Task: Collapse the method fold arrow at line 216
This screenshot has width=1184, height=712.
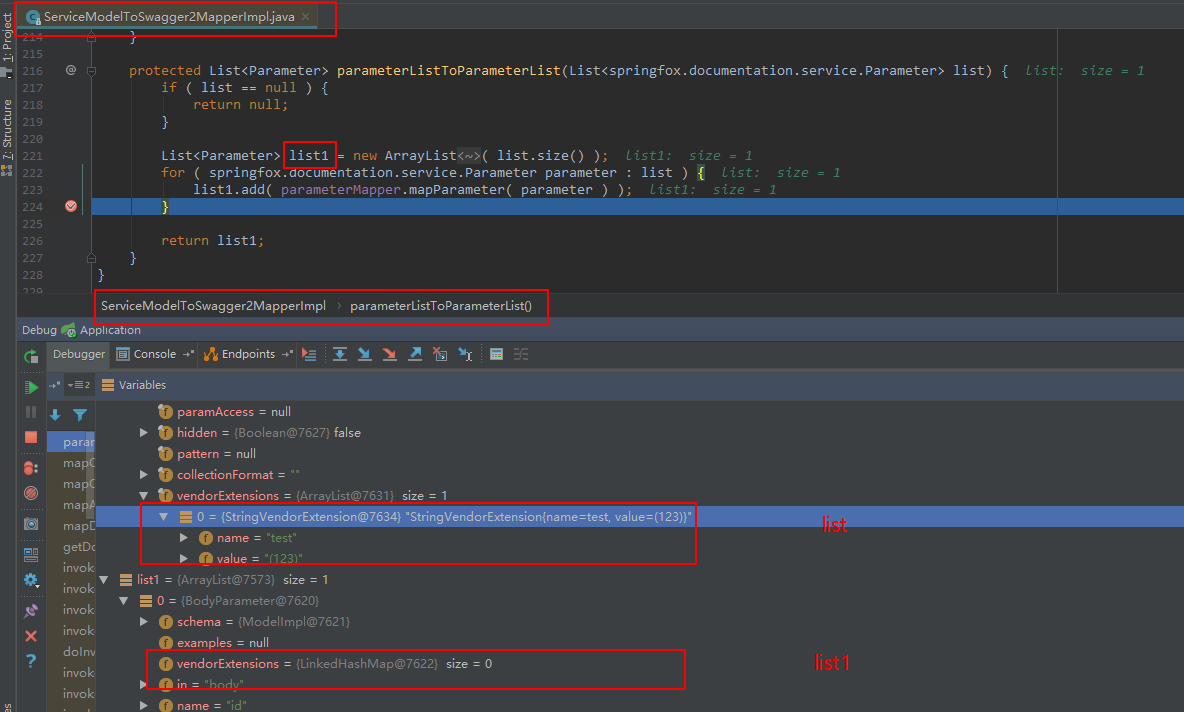Action: (x=91, y=70)
